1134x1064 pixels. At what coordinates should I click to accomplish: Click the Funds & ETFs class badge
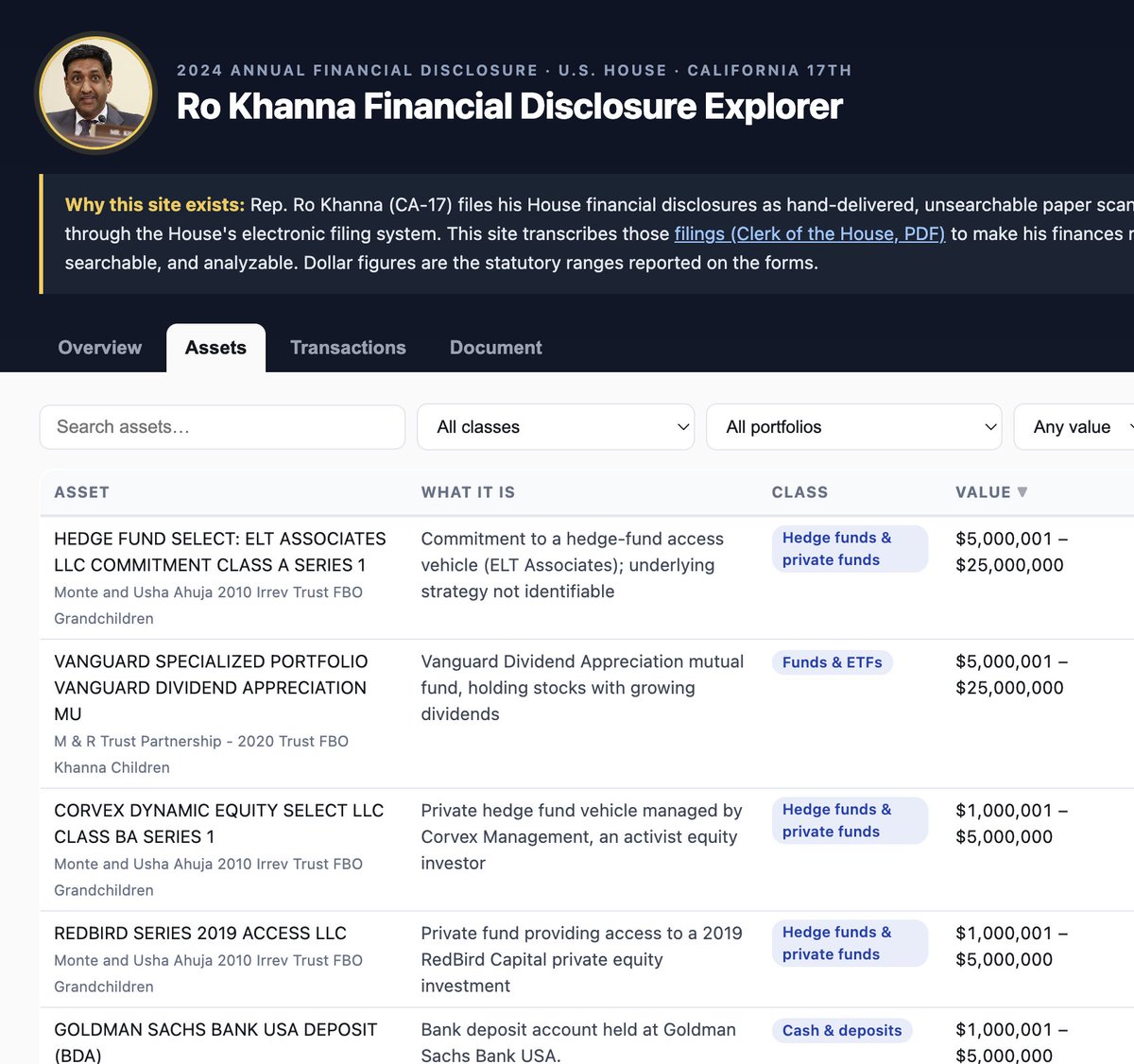click(x=833, y=662)
